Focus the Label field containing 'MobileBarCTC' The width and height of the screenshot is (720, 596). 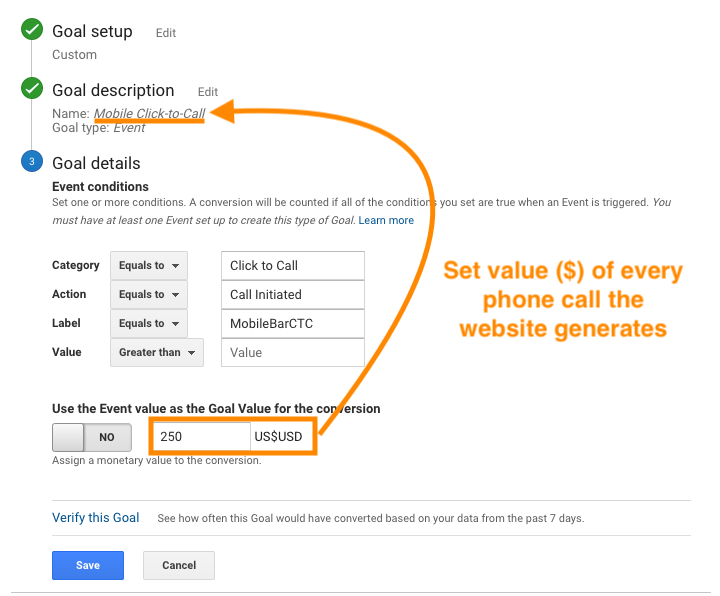click(292, 324)
